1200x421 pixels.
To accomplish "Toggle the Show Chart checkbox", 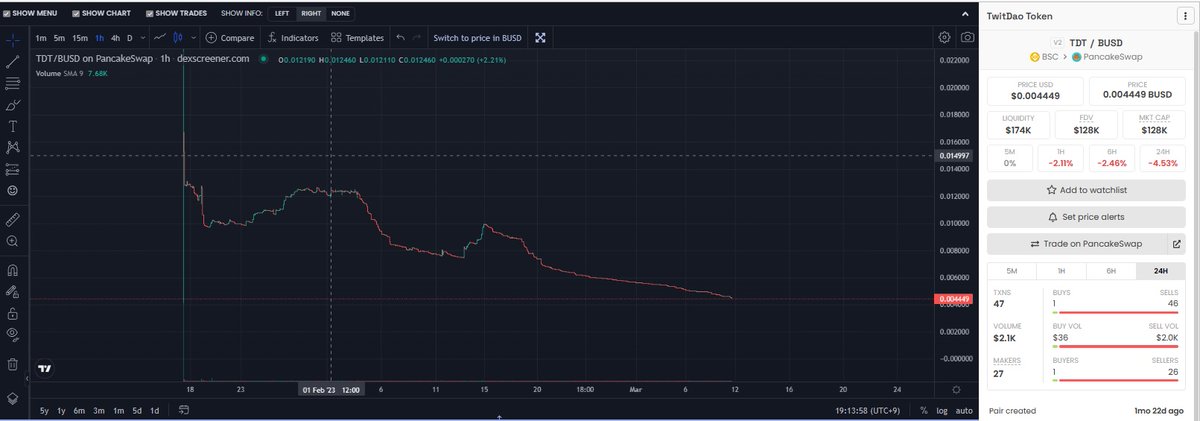I will pyautogui.click(x=77, y=14).
